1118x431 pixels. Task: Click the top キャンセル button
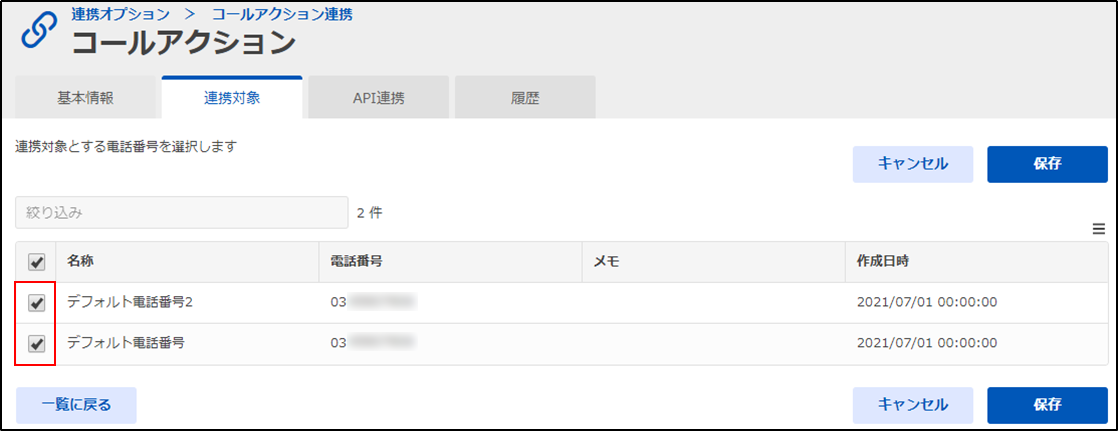pyautogui.click(x=913, y=164)
